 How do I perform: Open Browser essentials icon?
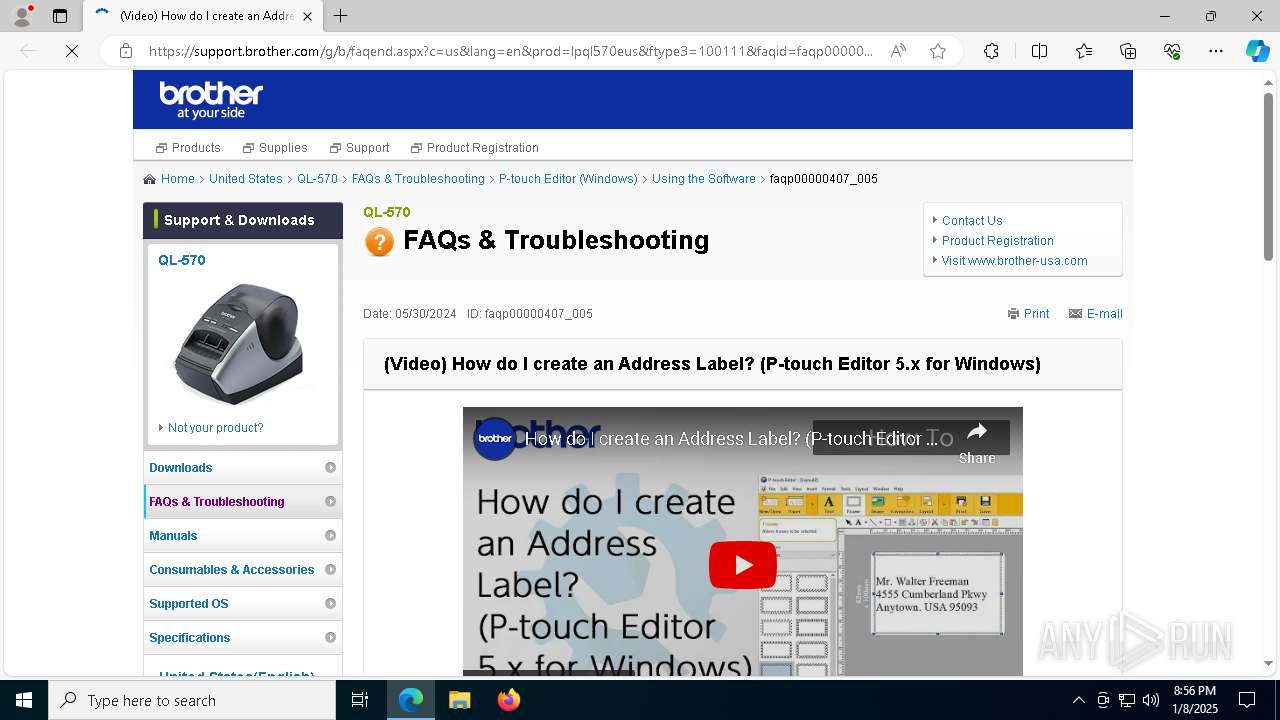[x=1172, y=51]
